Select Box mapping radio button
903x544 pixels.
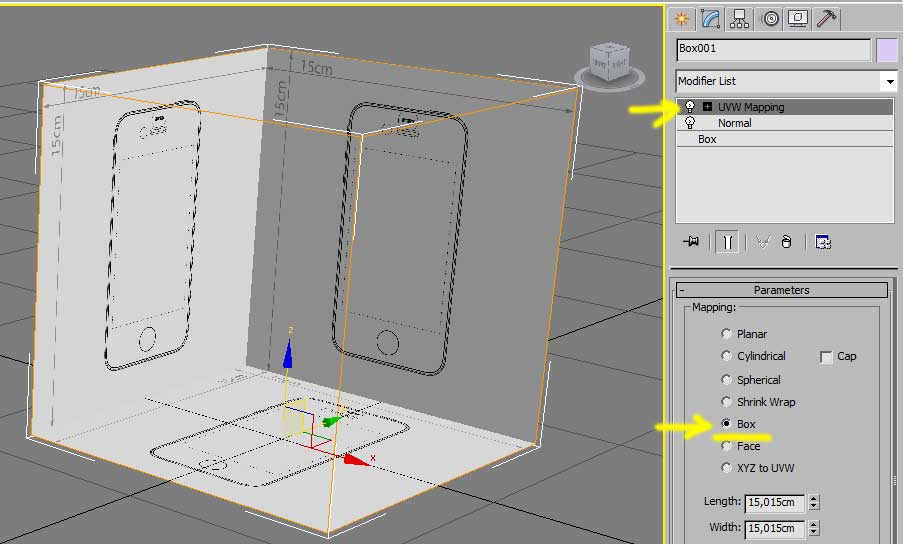pos(726,424)
